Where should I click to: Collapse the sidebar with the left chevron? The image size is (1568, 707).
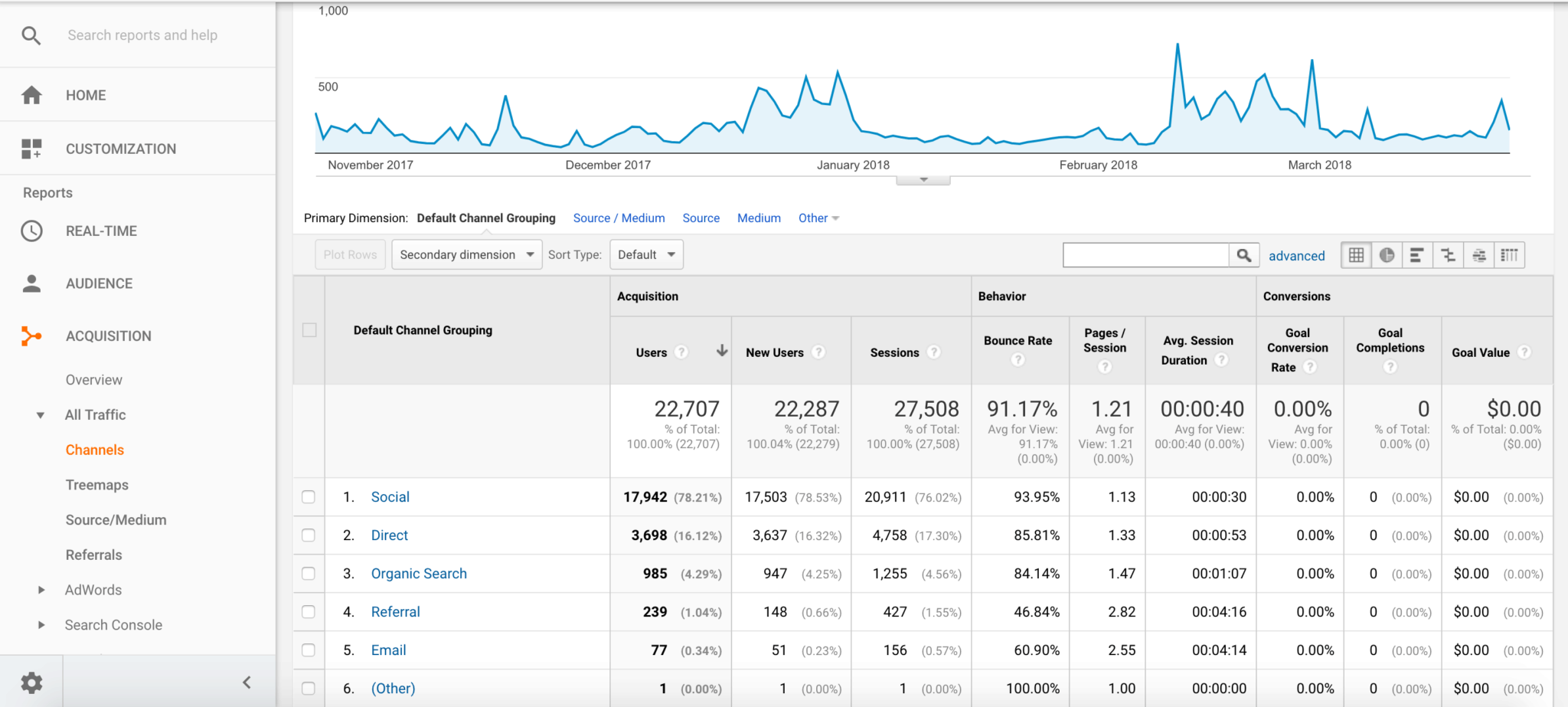[247, 682]
